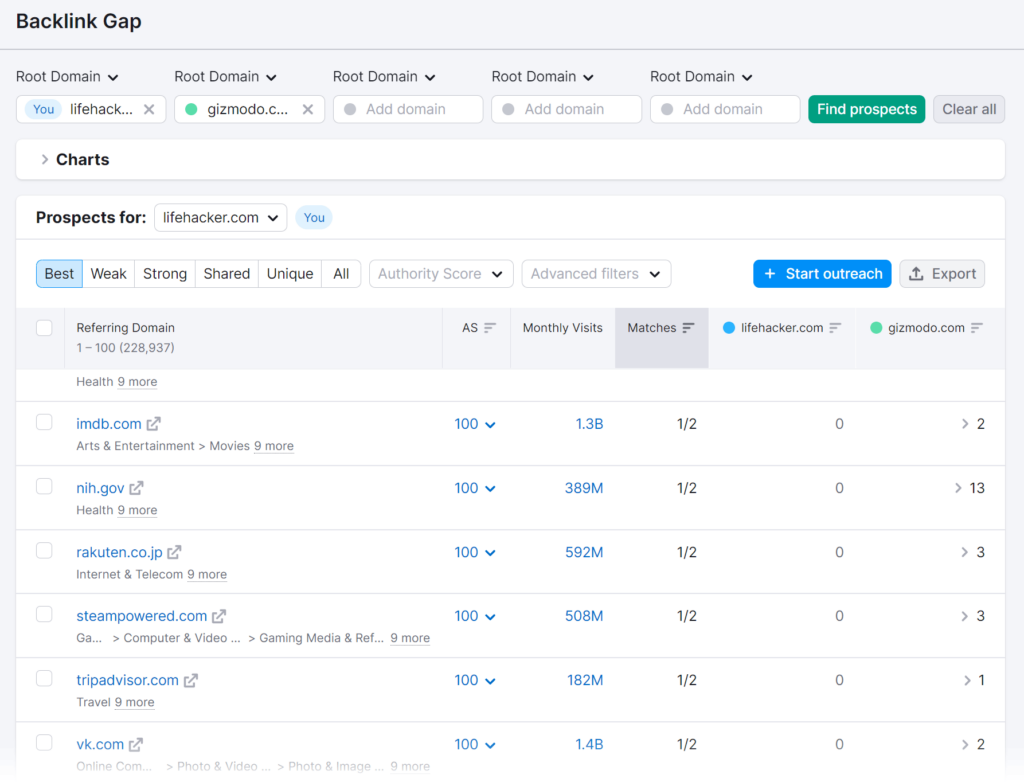Open vk.com via its external link icon
The width and height of the screenshot is (1024, 782).
pos(136,744)
